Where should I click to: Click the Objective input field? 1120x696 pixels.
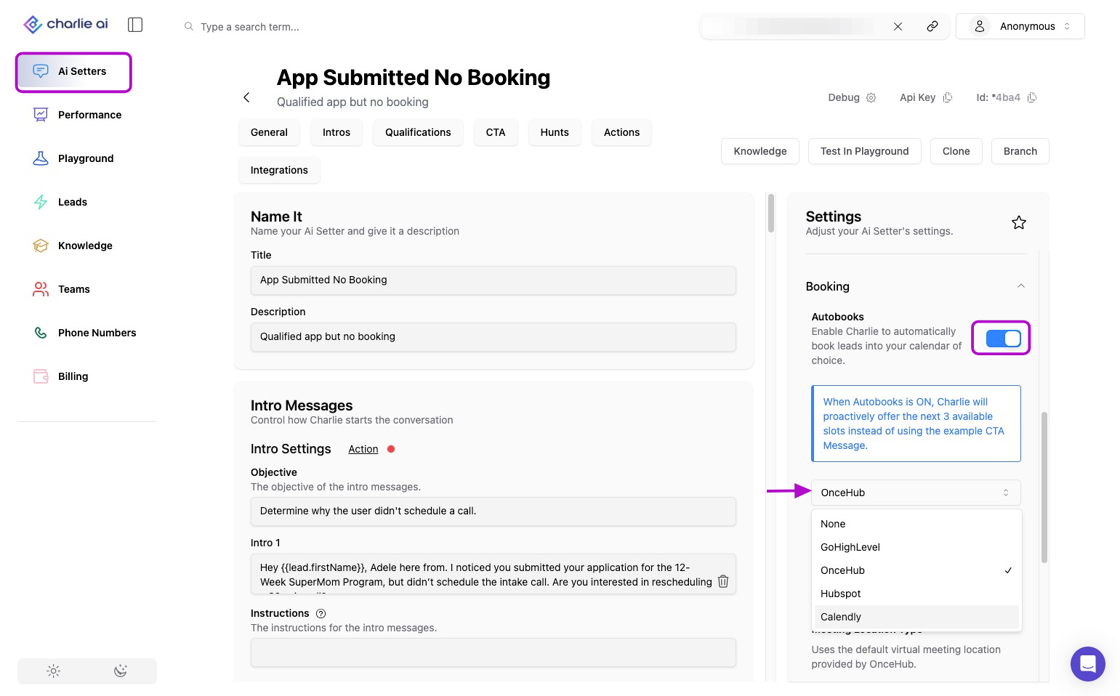point(493,511)
